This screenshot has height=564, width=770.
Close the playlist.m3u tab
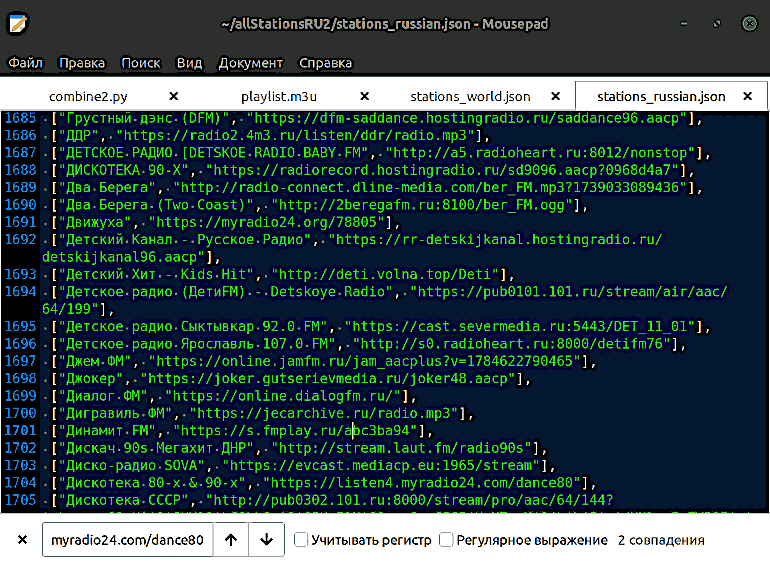364,96
